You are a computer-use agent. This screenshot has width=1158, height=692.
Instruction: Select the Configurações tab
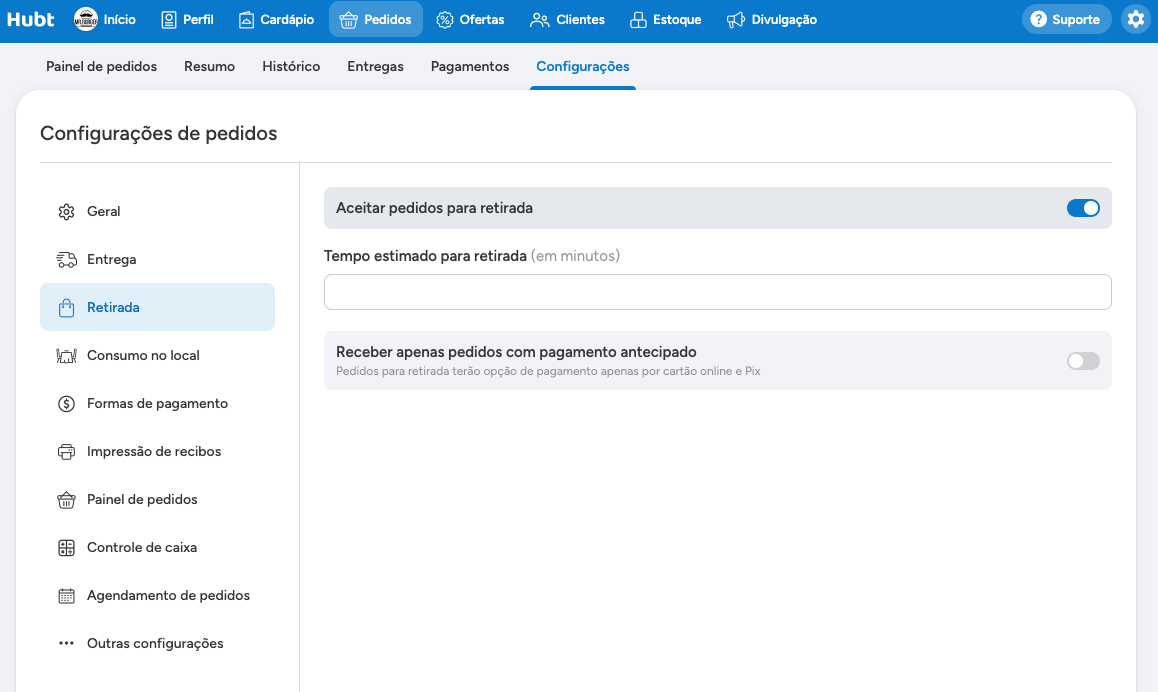tap(583, 66)
